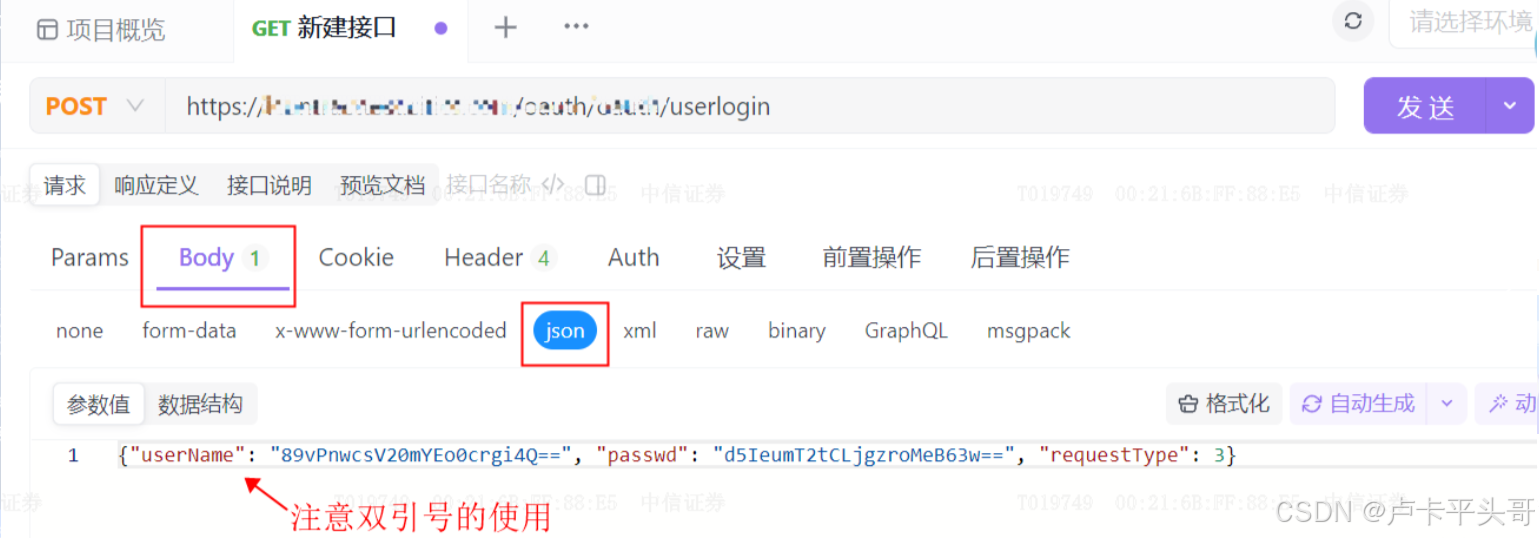Screen dimensions: 1539x538
Task: Select the 接口说明 sub-tab
Action: (x=269, y=185)
